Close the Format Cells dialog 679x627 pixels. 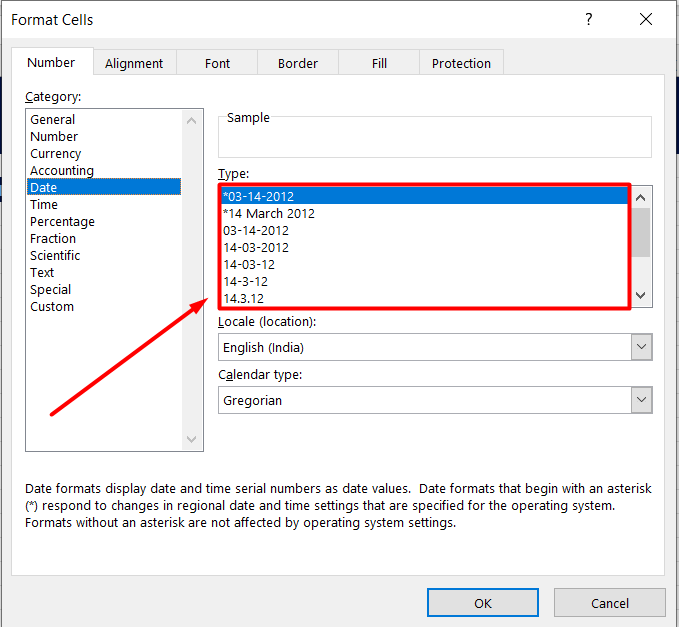tap(646, 19)
